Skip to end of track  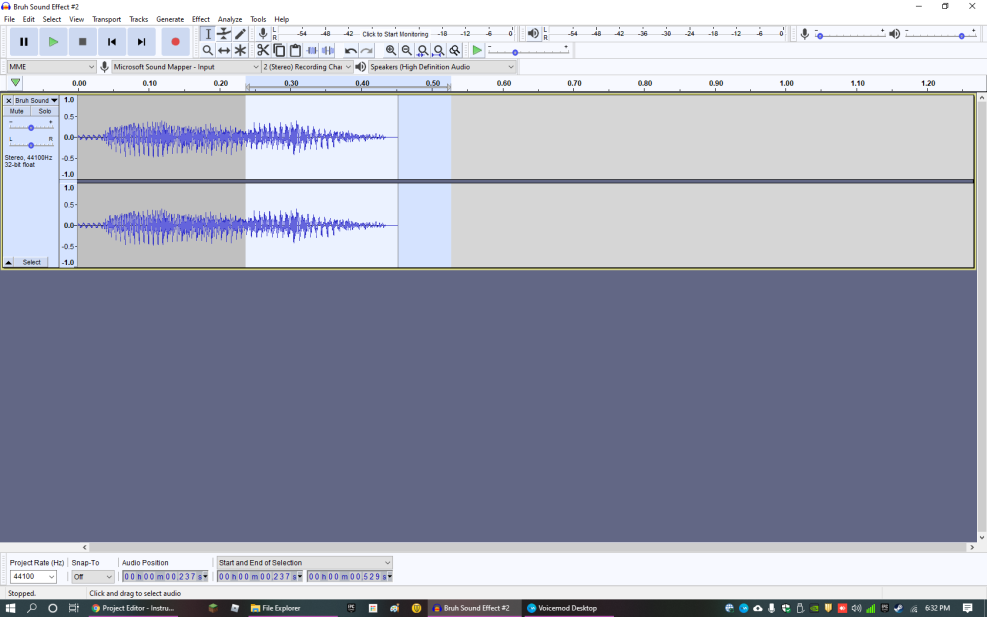(142, 42)
